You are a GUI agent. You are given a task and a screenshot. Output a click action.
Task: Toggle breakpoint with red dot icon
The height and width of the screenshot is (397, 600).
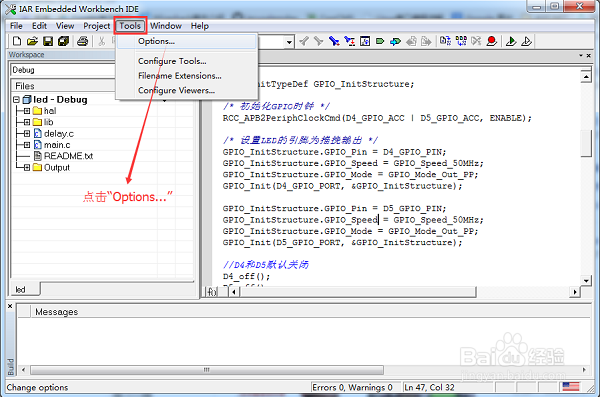pos(492,41)
